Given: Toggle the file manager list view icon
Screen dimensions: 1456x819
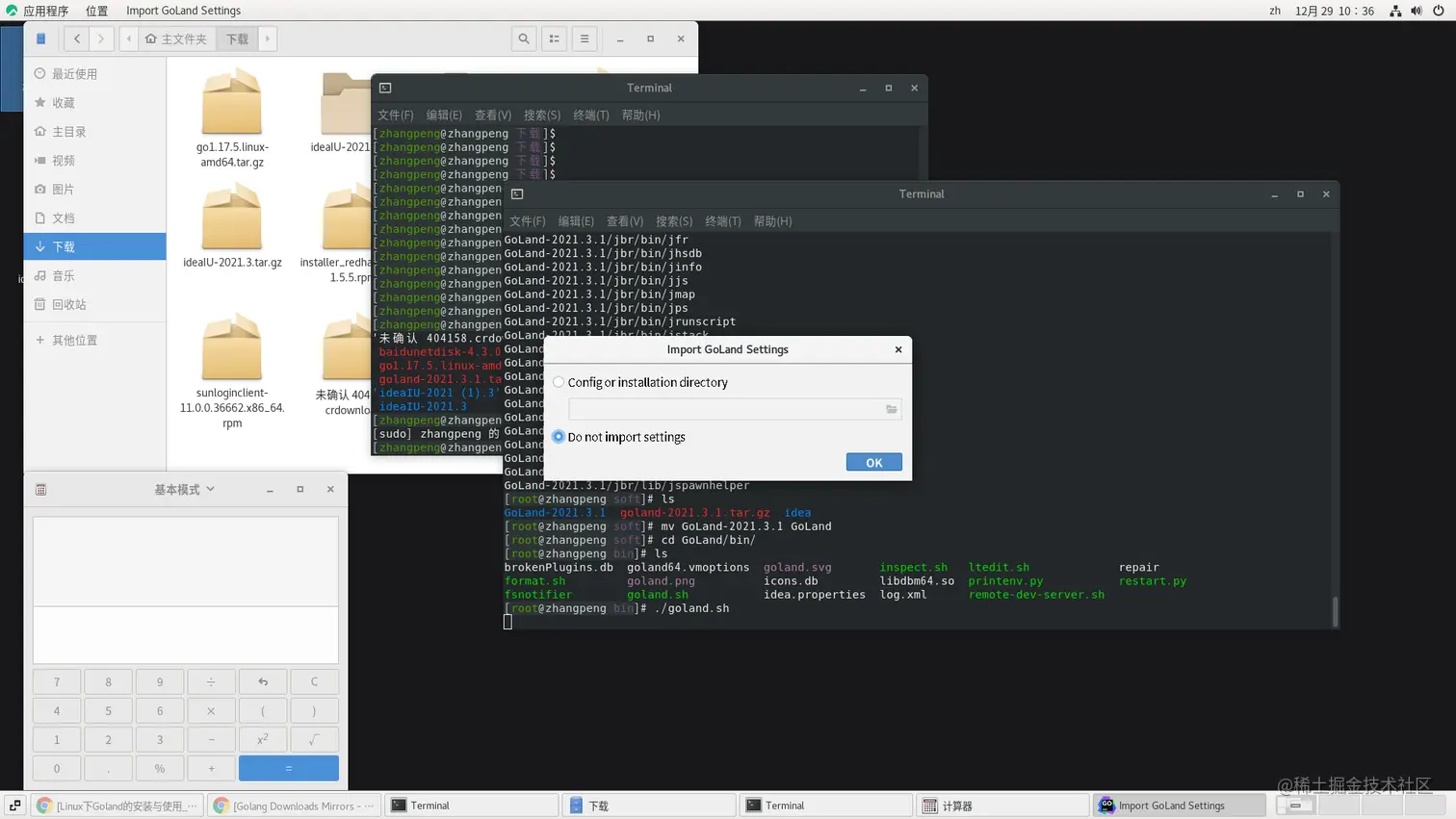Looking at the screenshot, I should point(555,38).
